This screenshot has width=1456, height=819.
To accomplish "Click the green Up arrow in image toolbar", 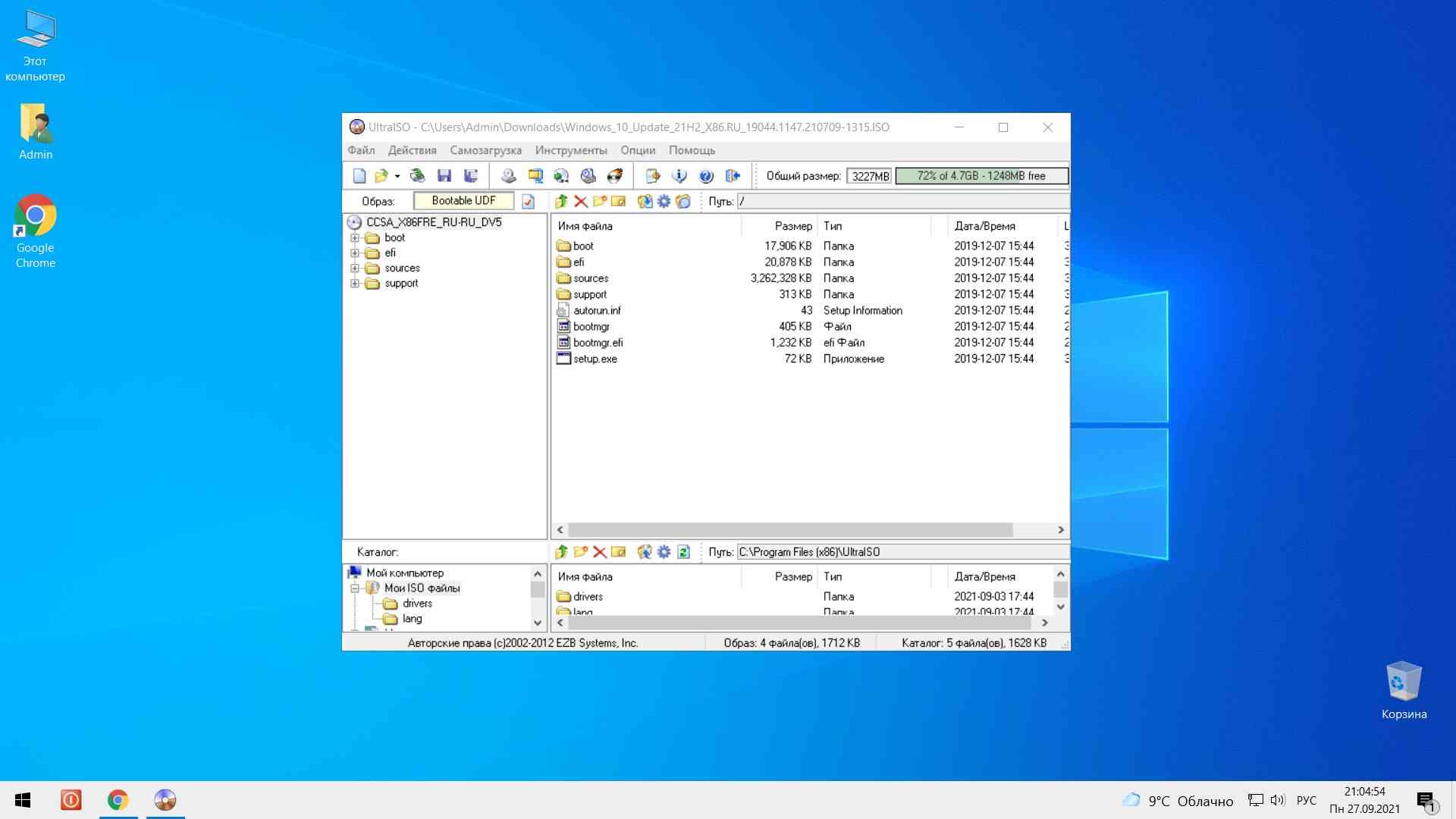I will click(561, 201).
